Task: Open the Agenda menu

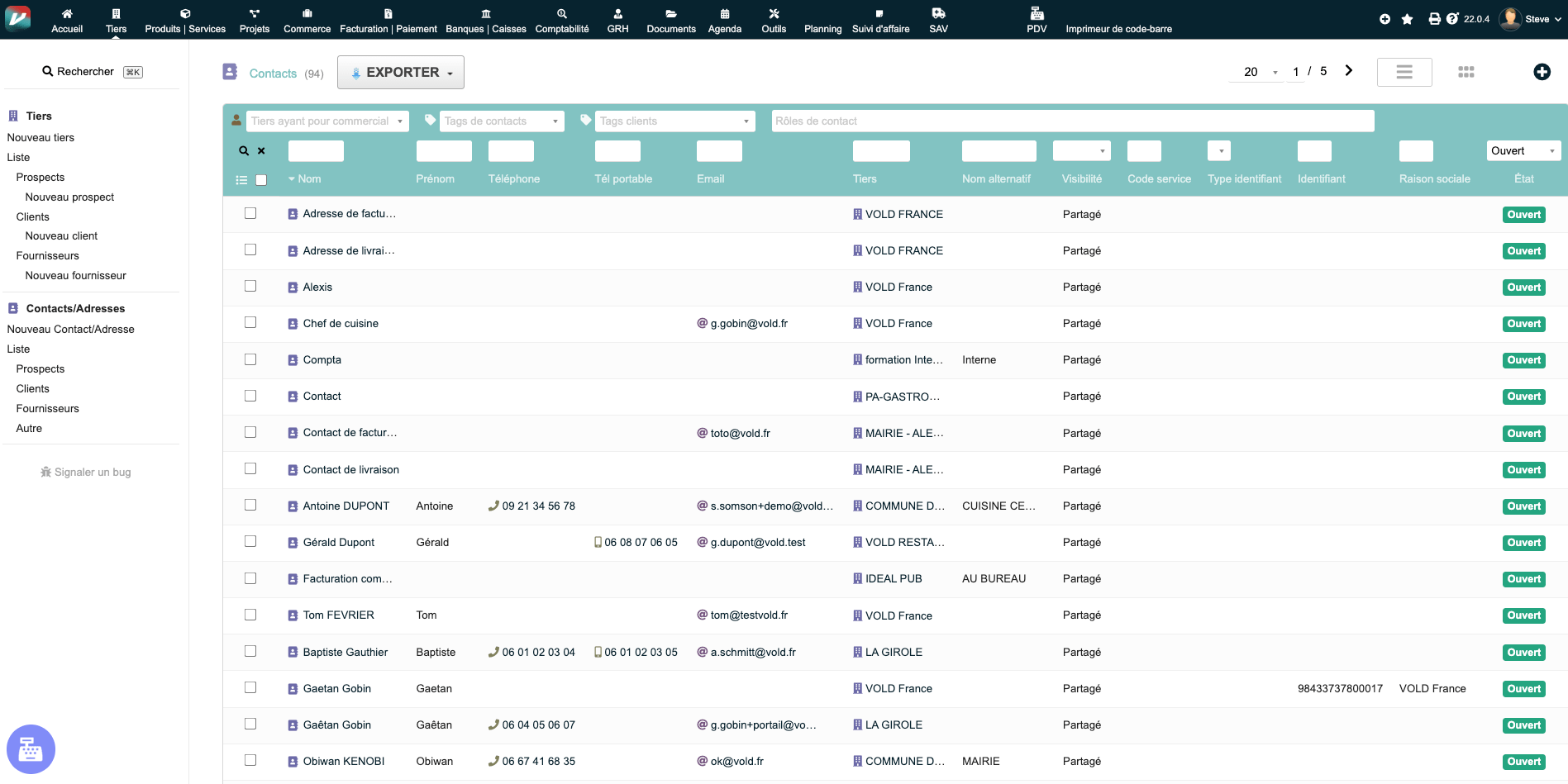Action: tap(724, 21)
